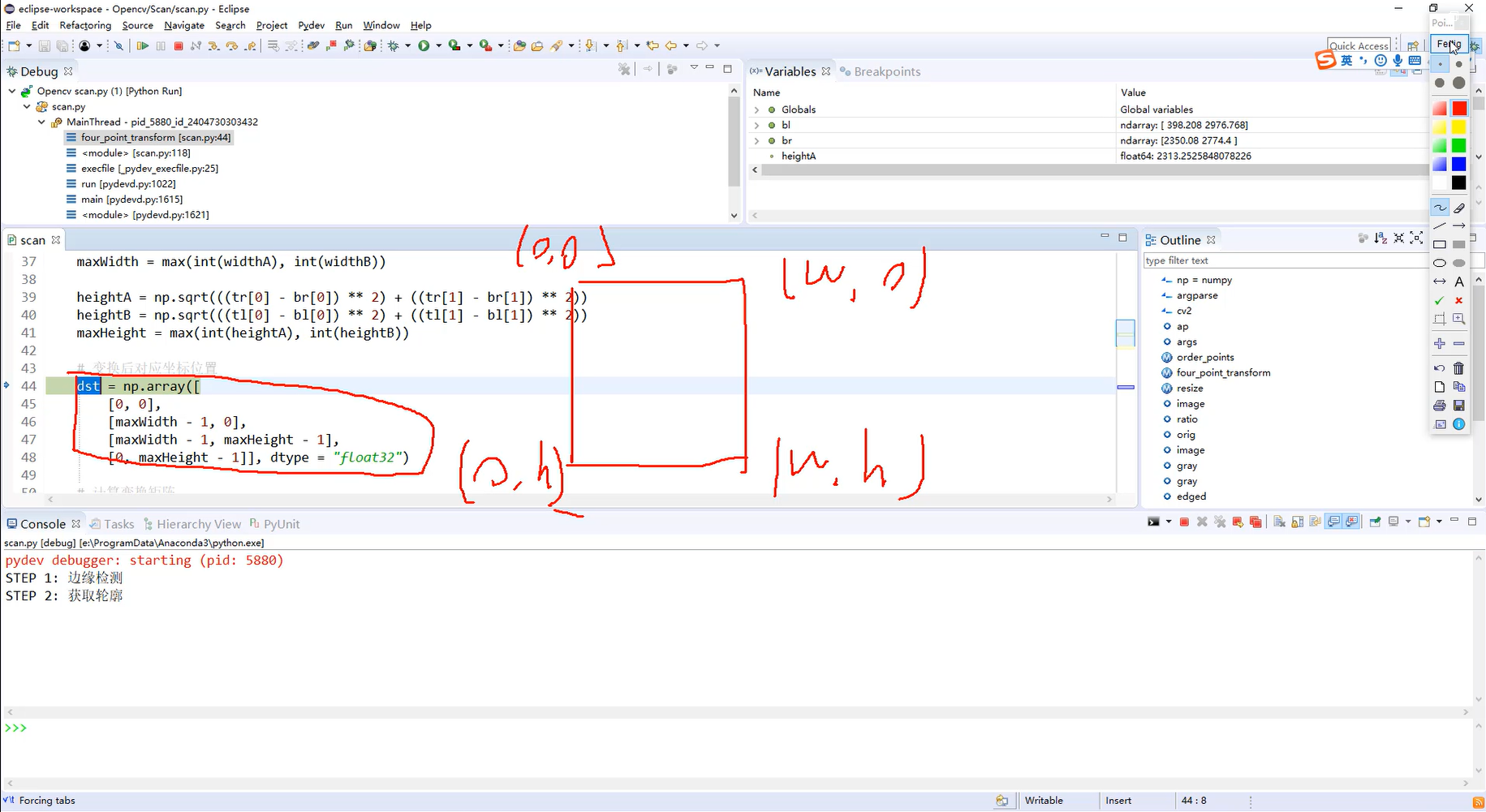Click the Quick Access box
Viewport: 1486px width, 812px height.
point(1359,46)
